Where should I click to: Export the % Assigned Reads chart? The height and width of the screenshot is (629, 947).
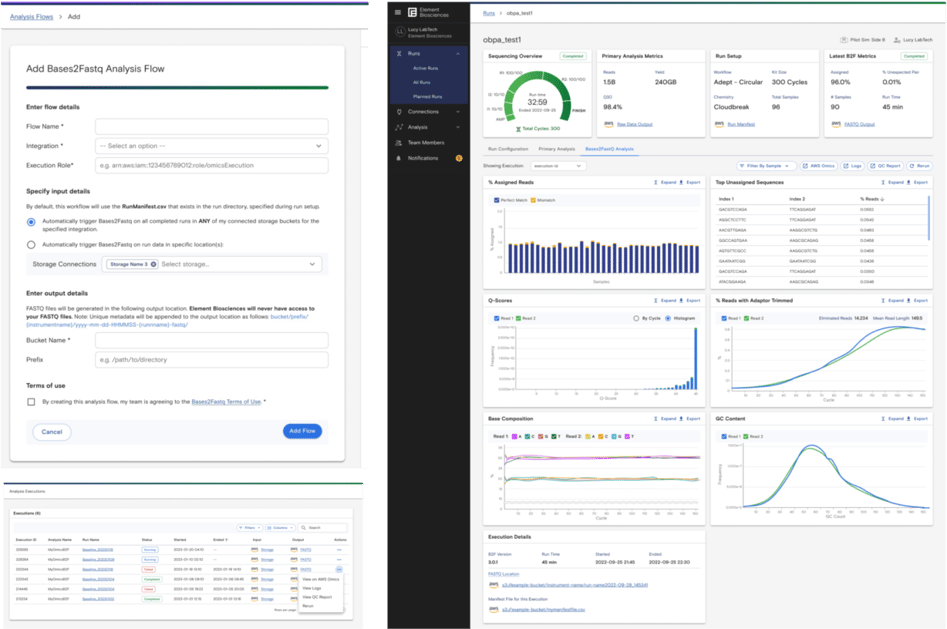pos(689,183)
